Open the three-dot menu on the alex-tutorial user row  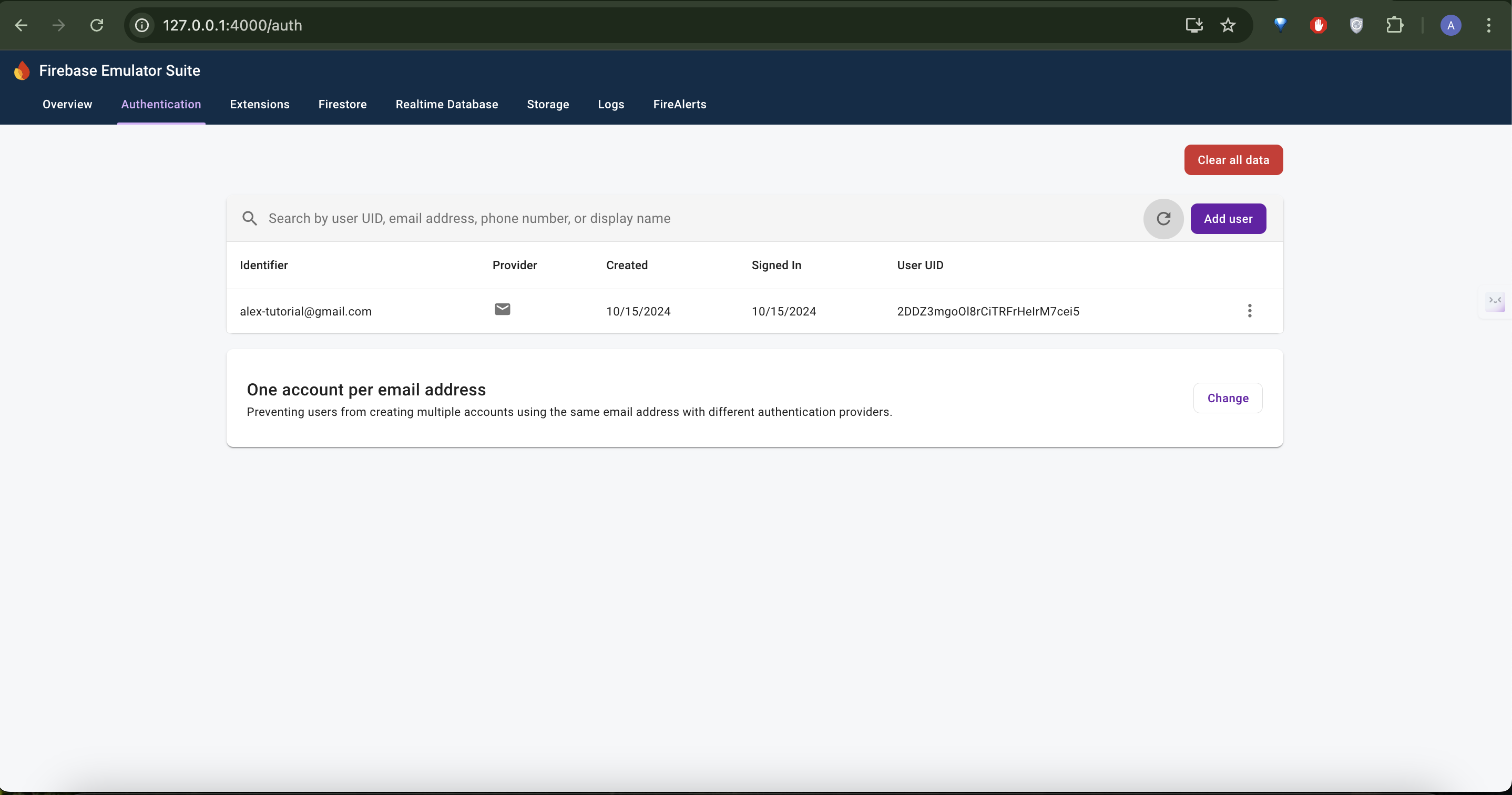tap(1250, 311)
